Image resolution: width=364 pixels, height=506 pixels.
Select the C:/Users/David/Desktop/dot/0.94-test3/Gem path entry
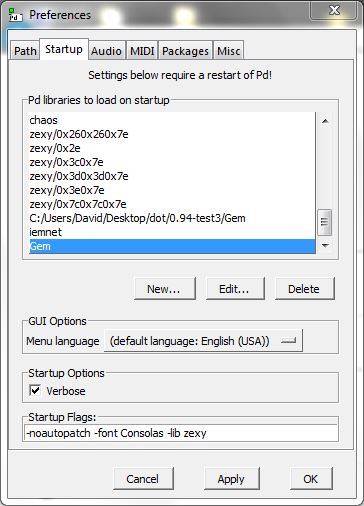click(x=172, y=218)
